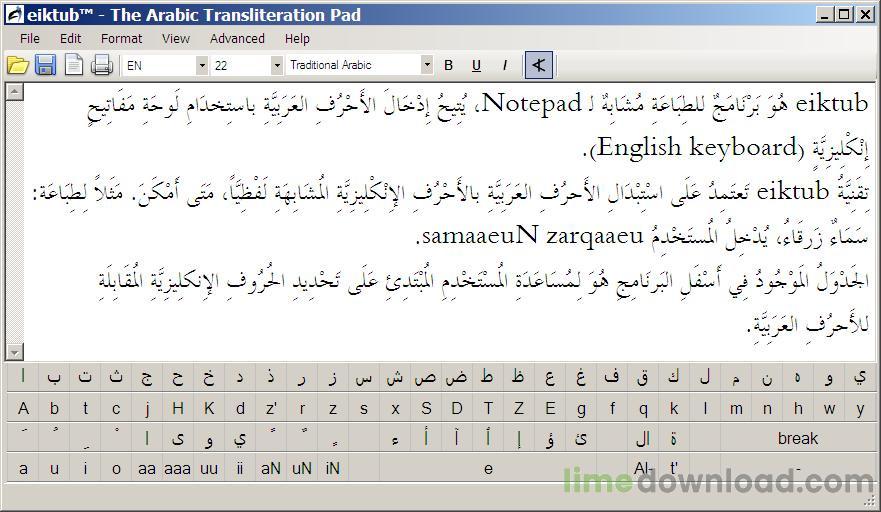The width and height of the screenshot is (881, 512).
Task: Click the 'b' cell in the Latin letter row
Action: pos(54,408)
